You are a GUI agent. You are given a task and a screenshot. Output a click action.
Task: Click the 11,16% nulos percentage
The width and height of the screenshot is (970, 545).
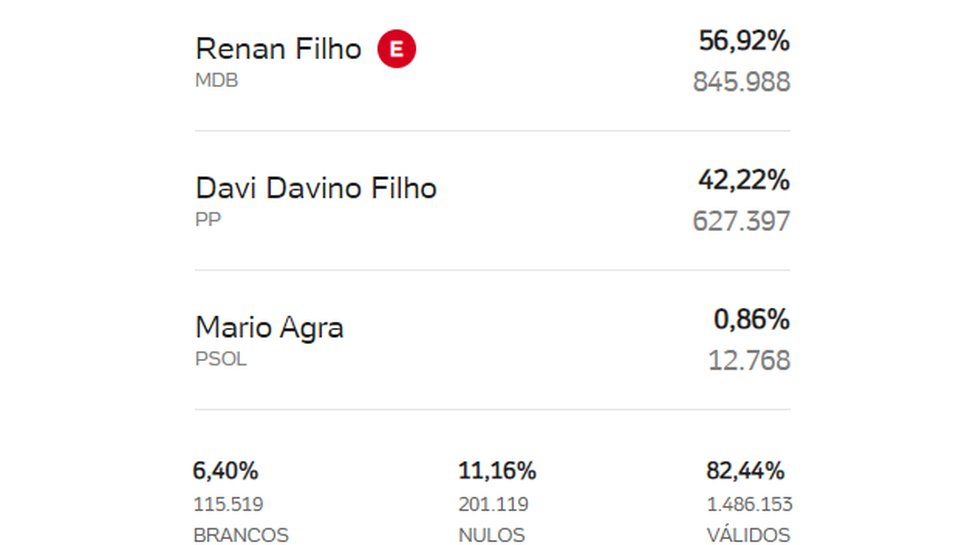click(x=497, y=471)
